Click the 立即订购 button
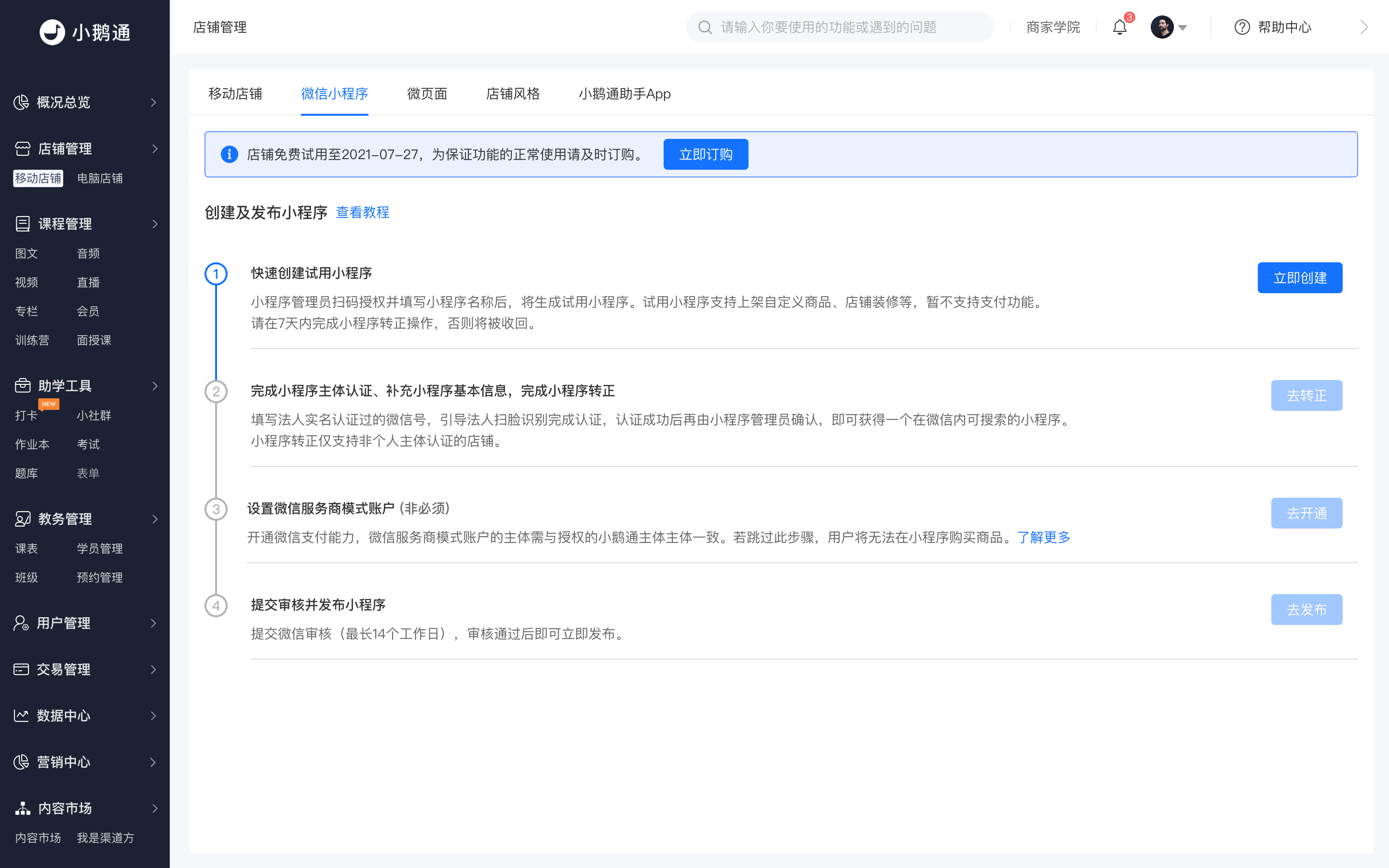The height and width of the screenshot is (868, 1389). click(x=706, y=154)
